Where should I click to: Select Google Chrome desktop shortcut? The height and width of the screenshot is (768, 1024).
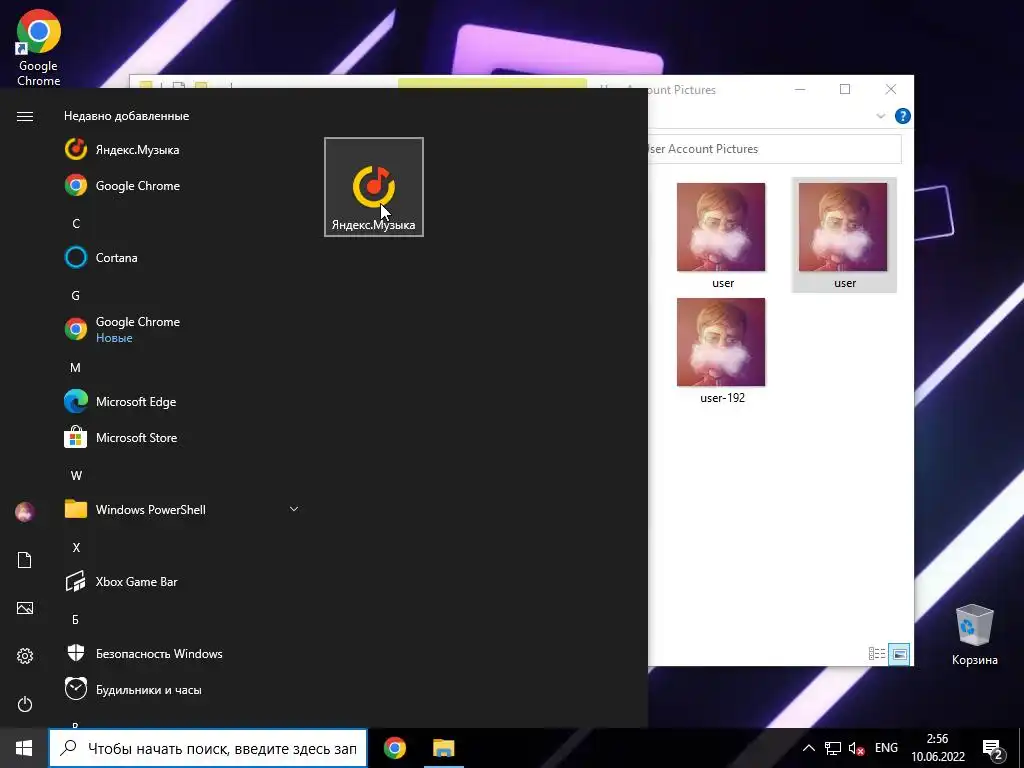click(x=39, y=48)
